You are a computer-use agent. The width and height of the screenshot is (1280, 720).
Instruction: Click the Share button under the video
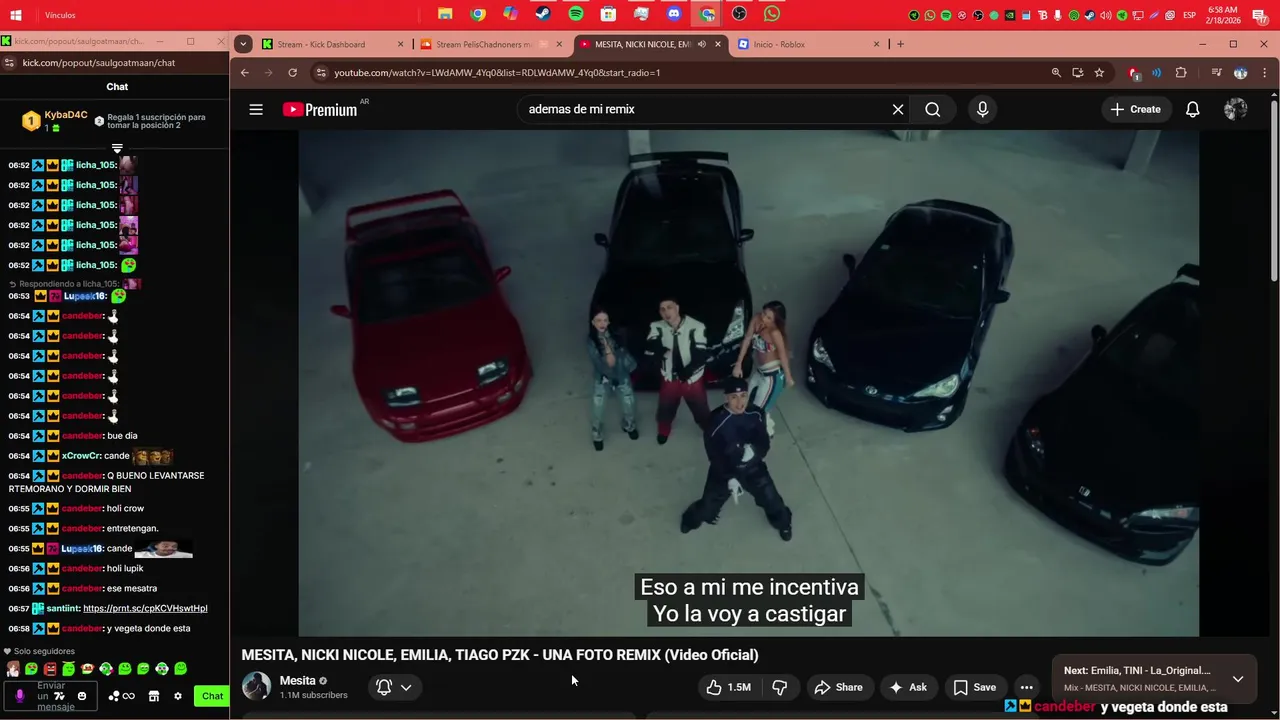pyautogui.click(x=838, y=687)
